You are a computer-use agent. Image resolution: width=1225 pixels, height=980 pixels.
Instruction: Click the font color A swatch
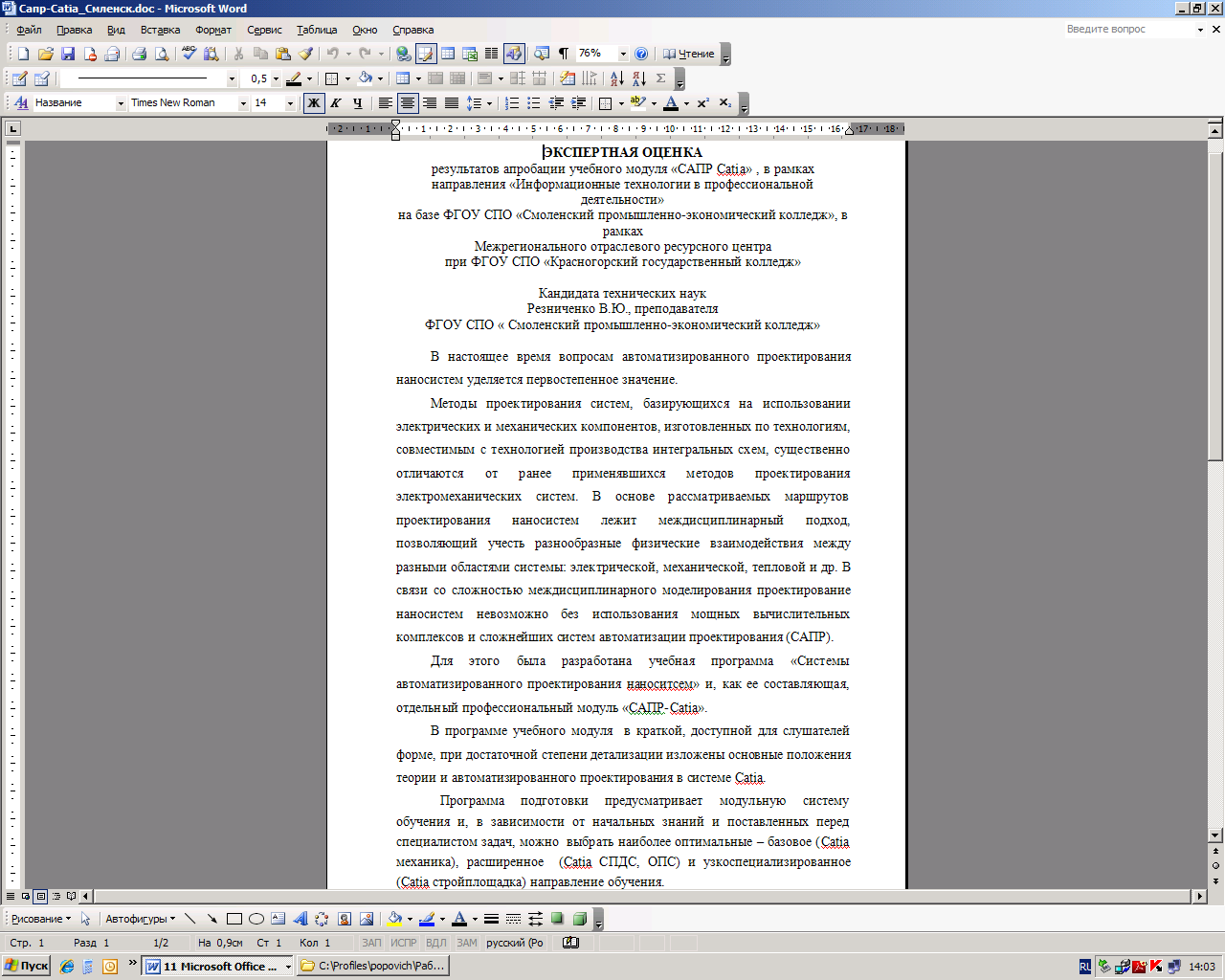[671, 103]
